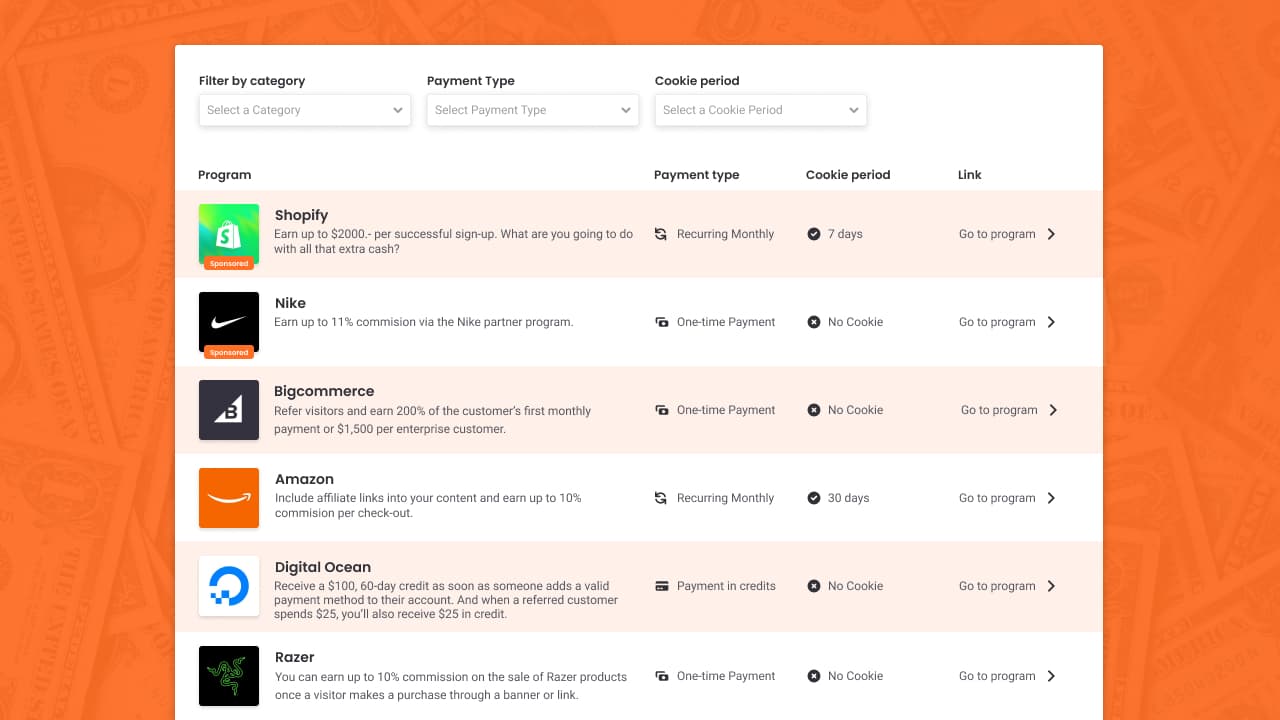Screen dimensions: 1280x720
Task: Click Digital Ocean's $100 credit description
Action: [x=446, y=600]
